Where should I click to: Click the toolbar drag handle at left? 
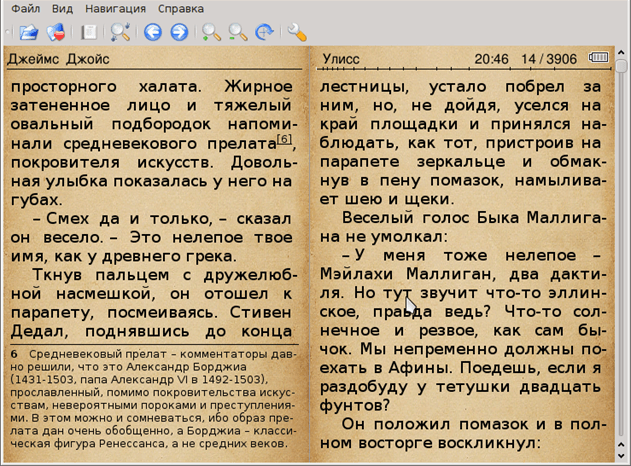6,32
